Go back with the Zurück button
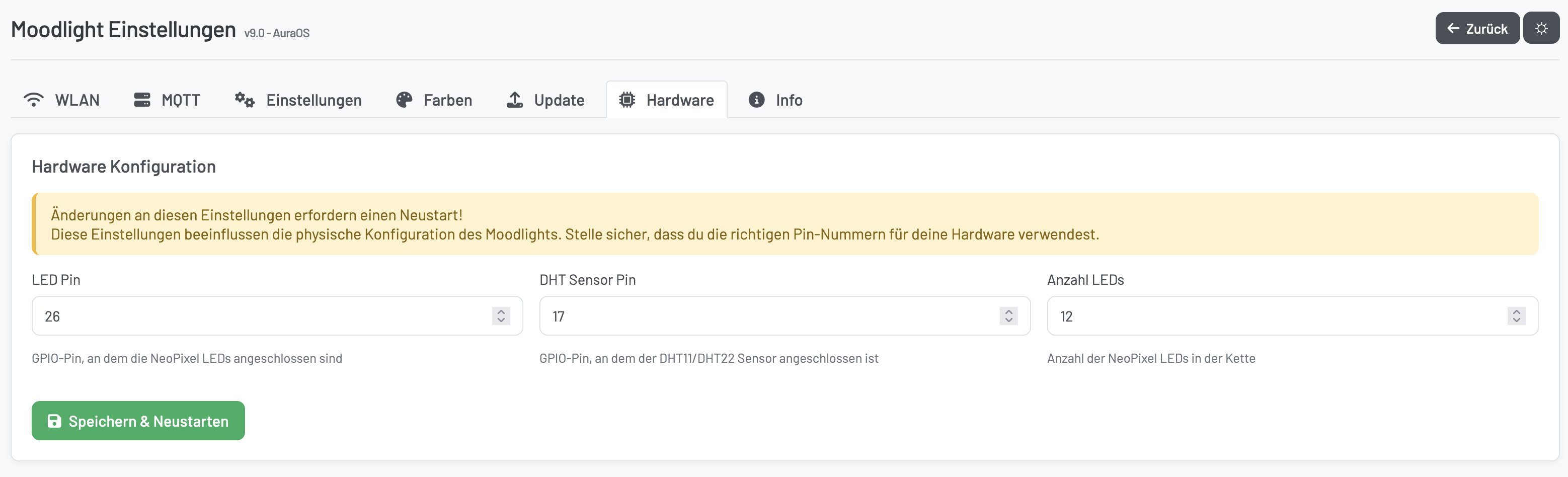Image resolution: width=1568 pixels, height=477 pixels. (1477, 28)
